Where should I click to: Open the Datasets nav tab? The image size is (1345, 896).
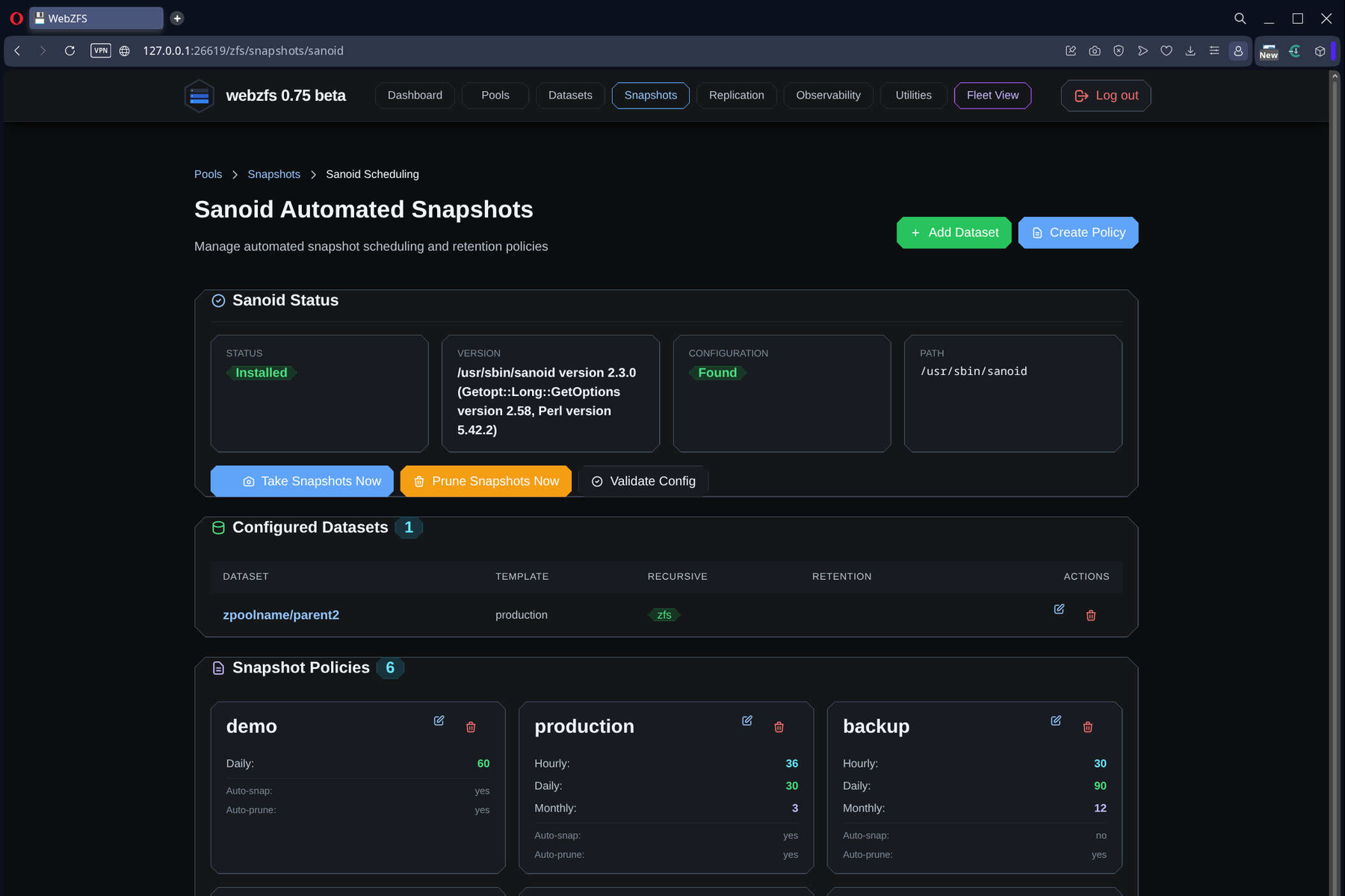point(570,95)
